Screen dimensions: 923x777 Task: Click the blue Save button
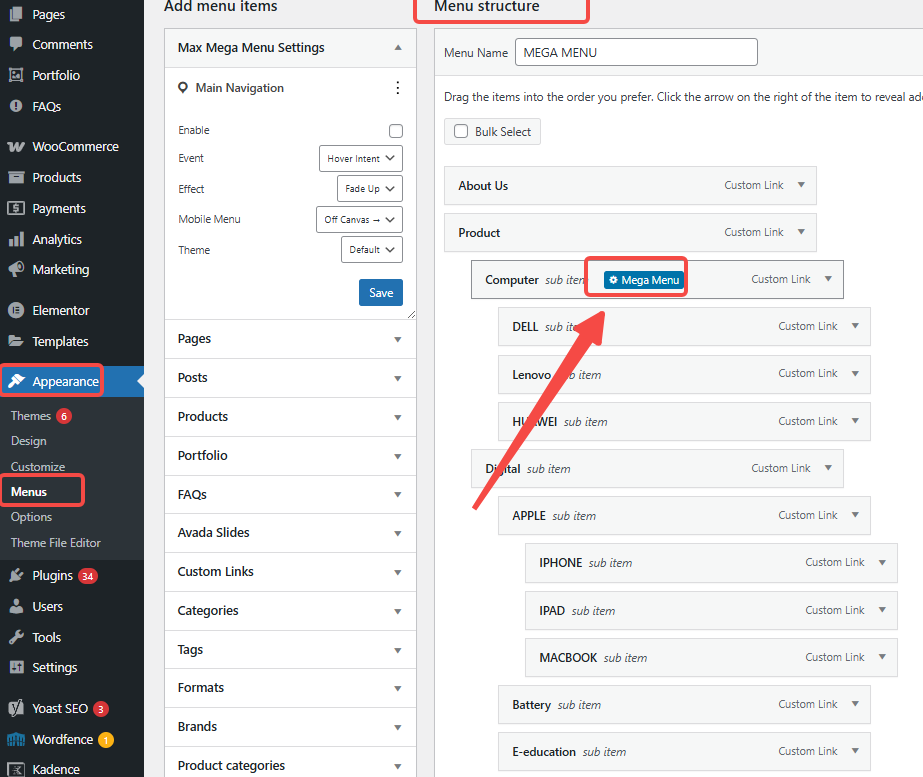click(380, 293)
